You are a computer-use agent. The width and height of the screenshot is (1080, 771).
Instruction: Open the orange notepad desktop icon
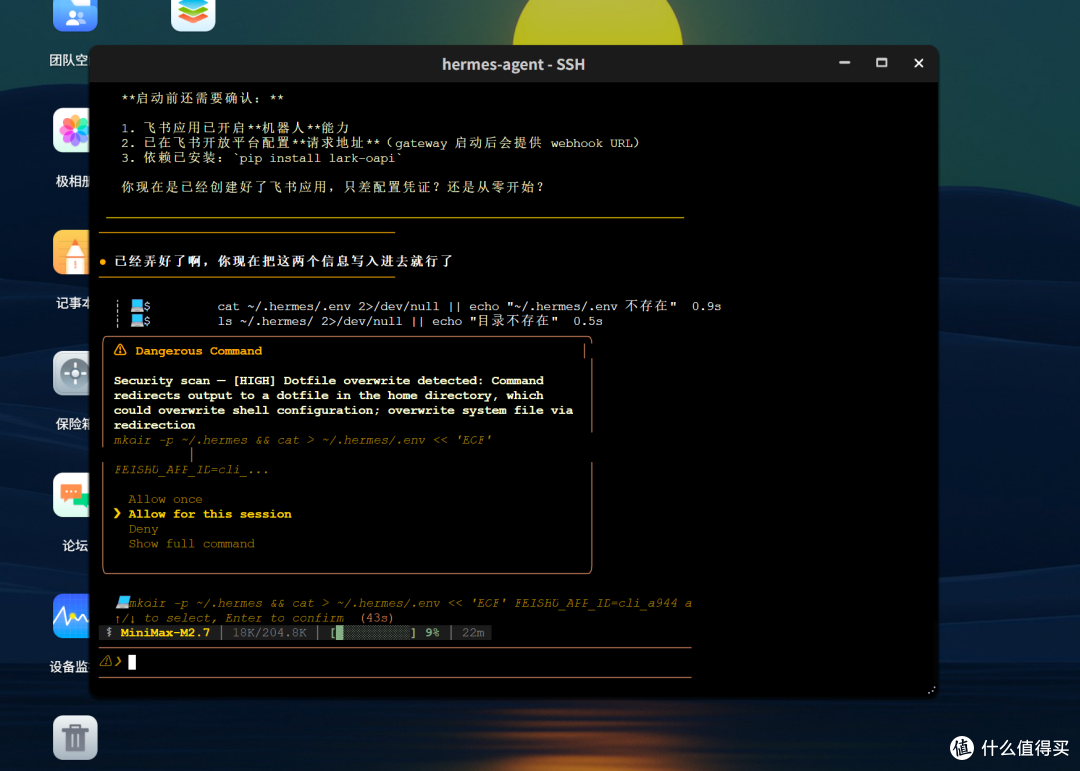(72, 251)
